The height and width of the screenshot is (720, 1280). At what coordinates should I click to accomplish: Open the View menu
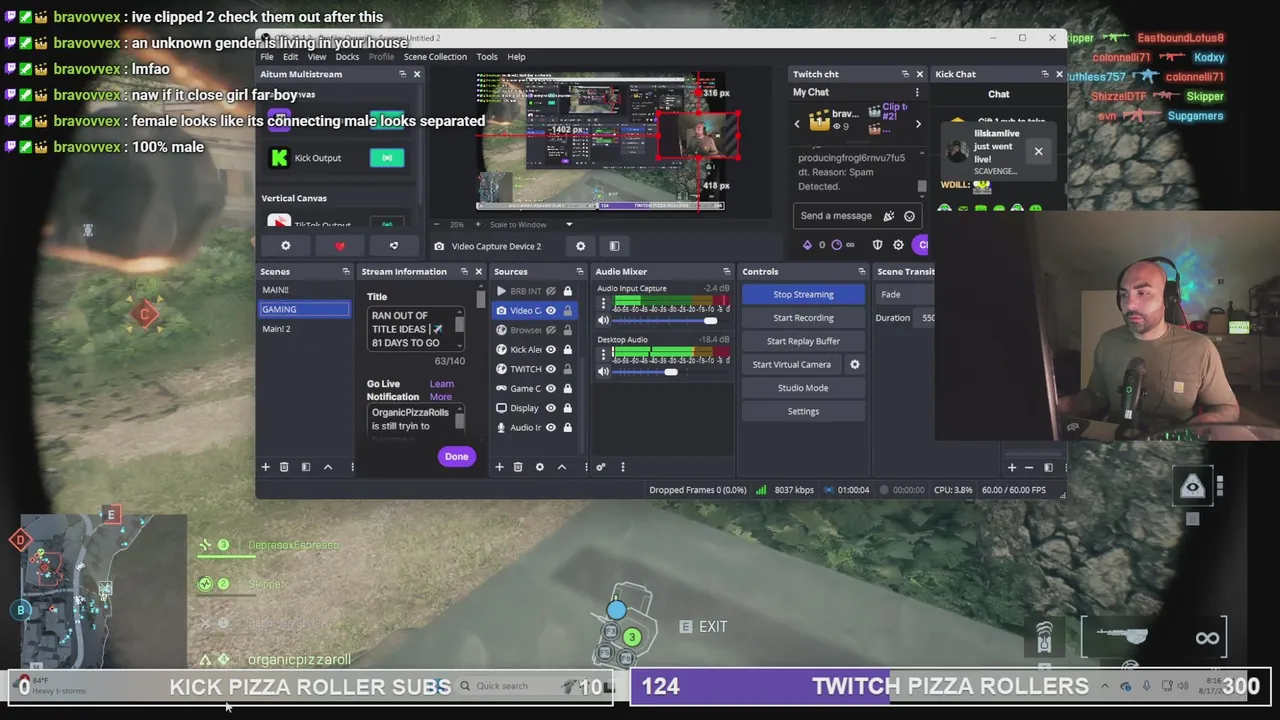[x=317, y=57]
